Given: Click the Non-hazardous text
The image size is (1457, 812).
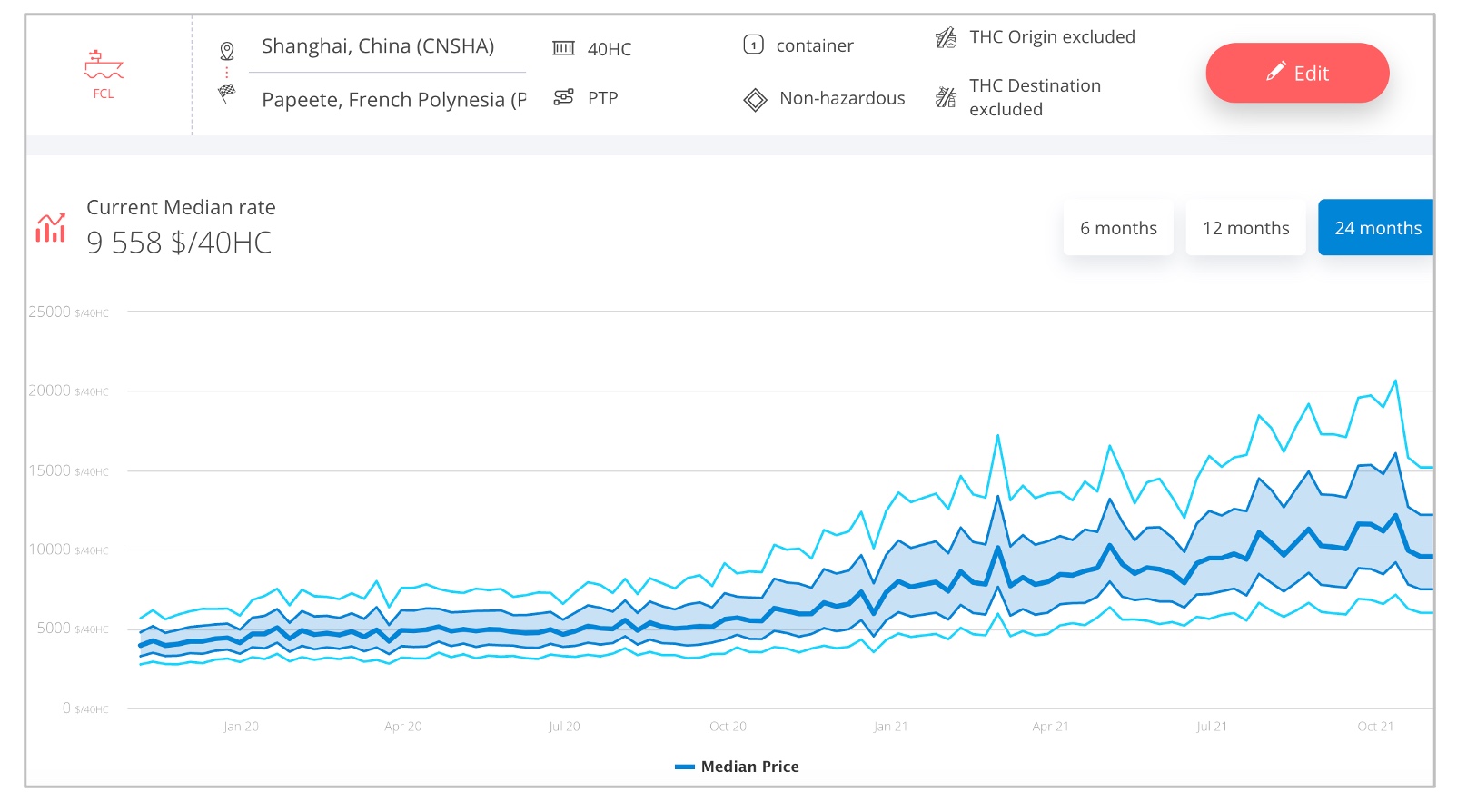Looking at the screenshot, I should pyautogui.click(x=842, y=98).
